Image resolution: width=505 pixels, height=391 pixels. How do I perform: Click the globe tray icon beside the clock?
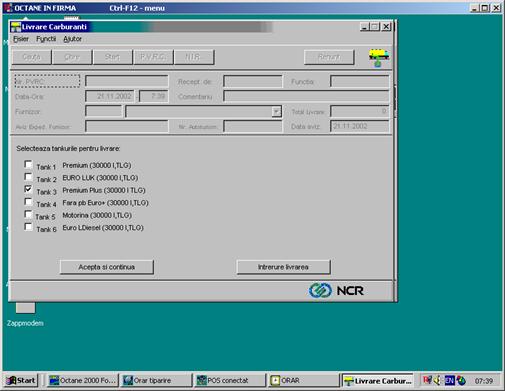(461, 380)
